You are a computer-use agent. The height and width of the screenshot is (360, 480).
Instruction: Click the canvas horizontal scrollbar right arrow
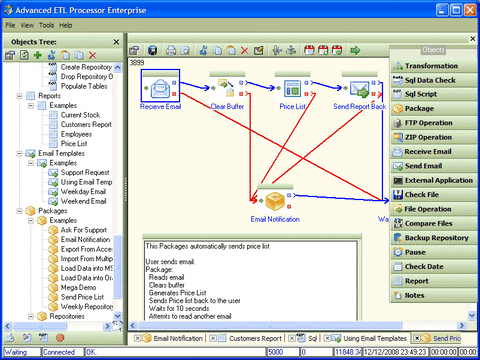pyautogui.click(x=462, y=325)
